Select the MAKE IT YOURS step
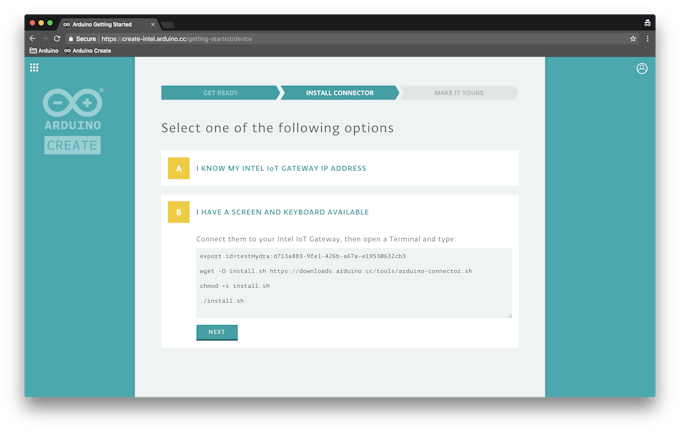The height and width of the screenshot is (432, 680). point(459,93)
